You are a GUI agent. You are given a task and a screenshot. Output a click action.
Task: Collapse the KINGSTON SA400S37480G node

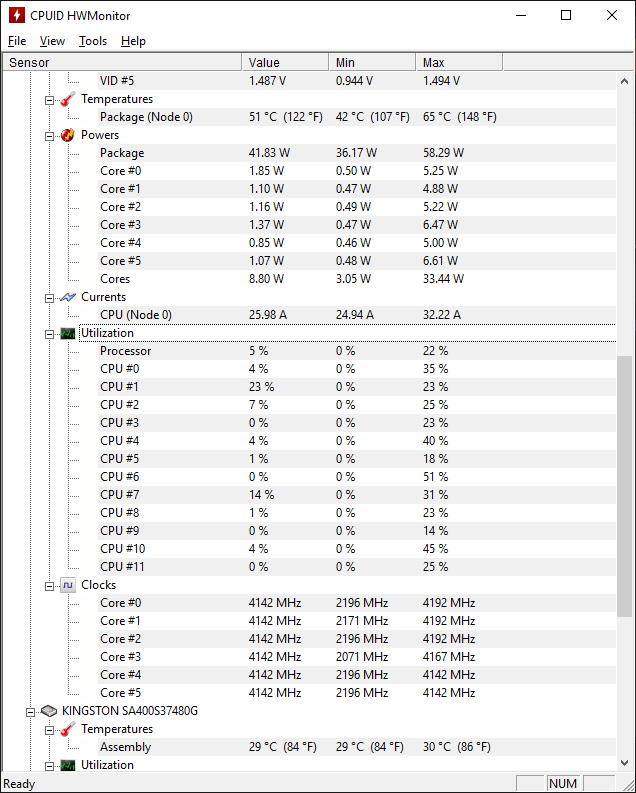click(x=30, y=712)
